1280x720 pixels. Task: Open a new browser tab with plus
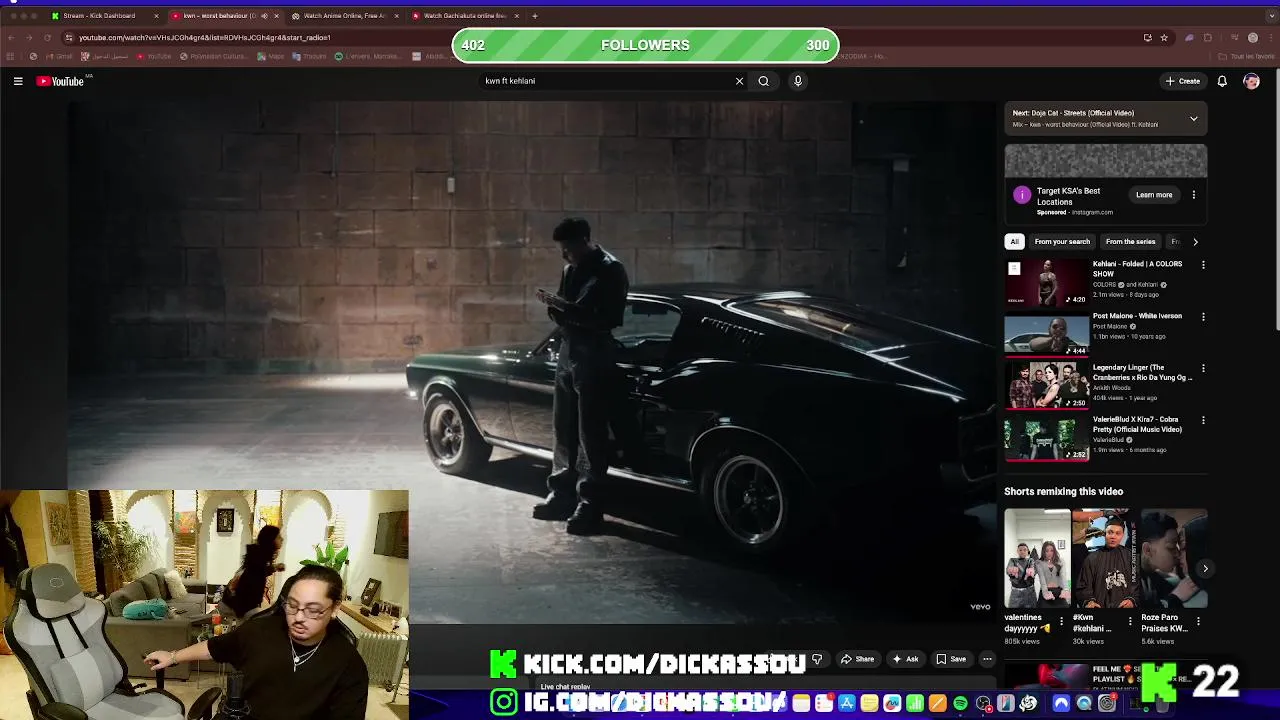click(535, 16)
